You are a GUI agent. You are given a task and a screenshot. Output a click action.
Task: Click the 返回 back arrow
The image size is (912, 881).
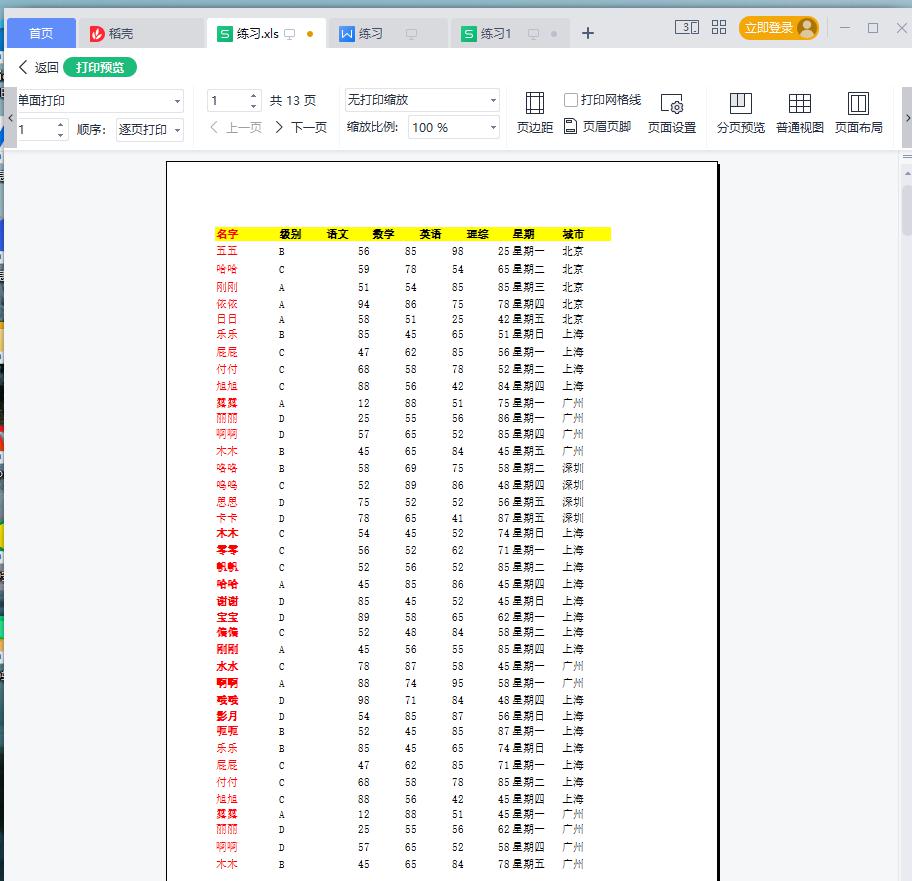[23, 67]
